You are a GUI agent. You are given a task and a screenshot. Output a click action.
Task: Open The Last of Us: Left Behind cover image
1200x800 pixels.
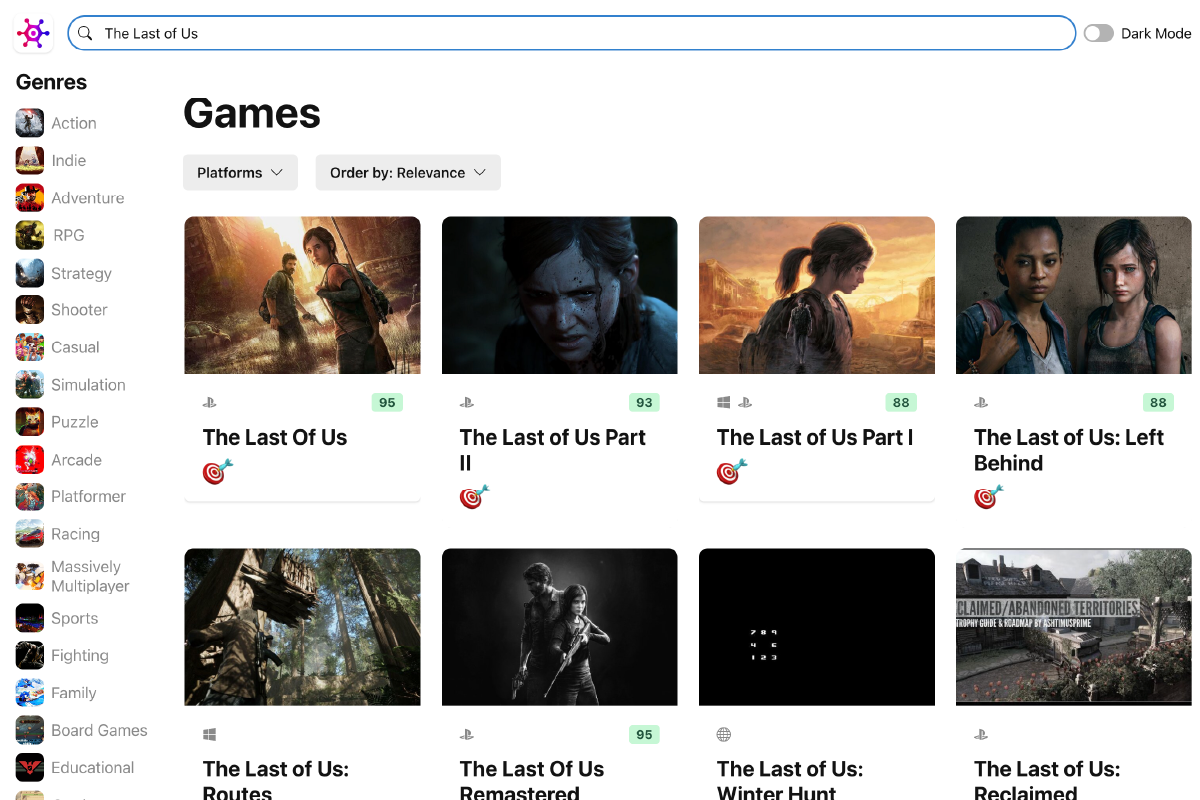(x=1074, y=295)
